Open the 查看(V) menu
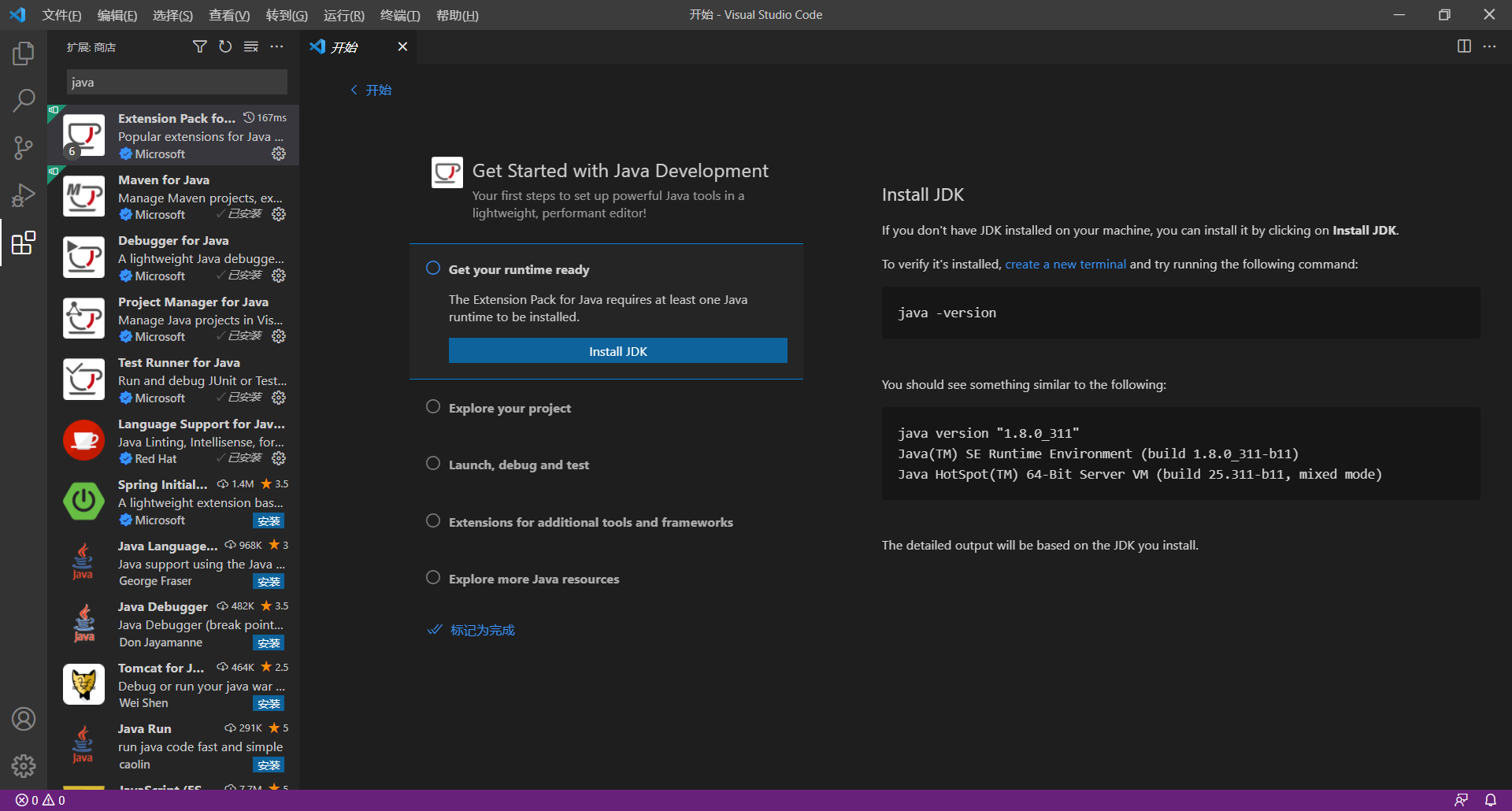 (x=229, y=15)
